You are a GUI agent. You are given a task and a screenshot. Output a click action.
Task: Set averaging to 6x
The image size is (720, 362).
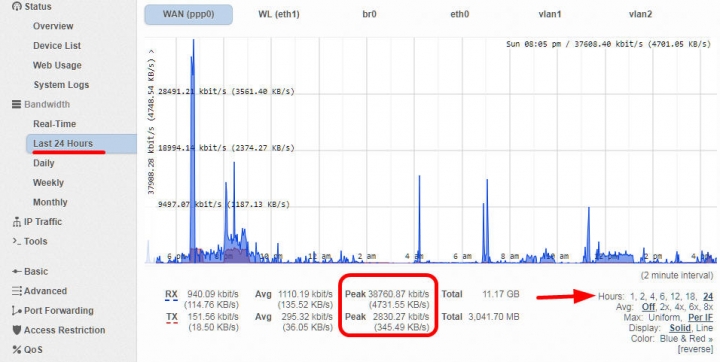[x=693, y=307]
